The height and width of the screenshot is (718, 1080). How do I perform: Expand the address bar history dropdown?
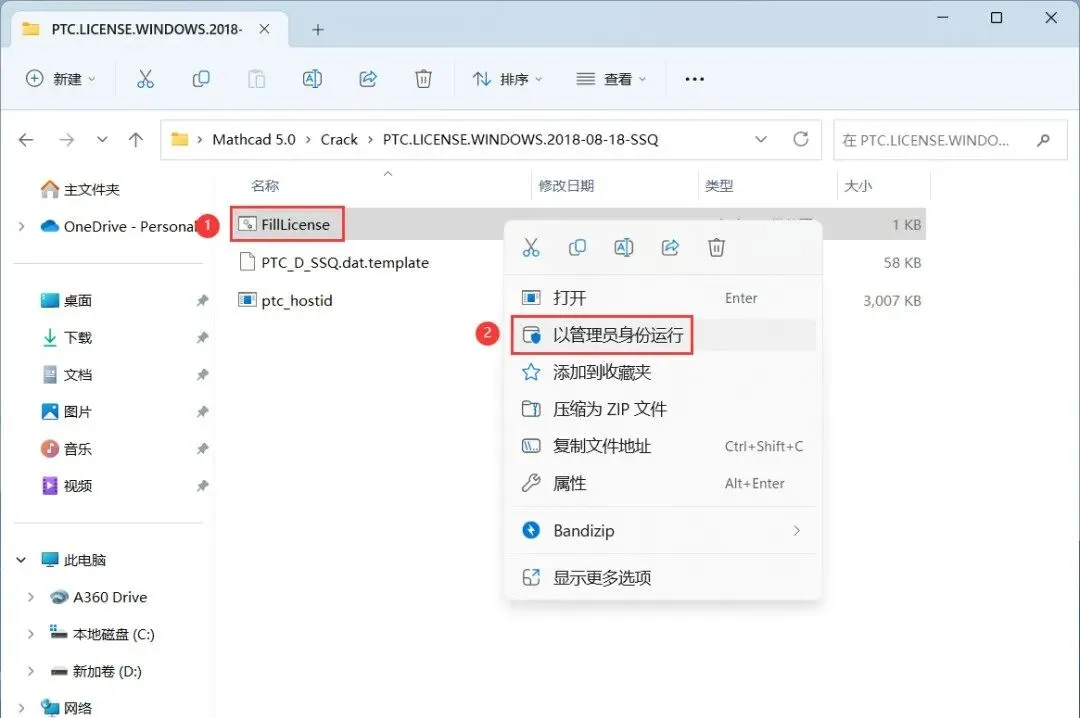tap(761, 139)
